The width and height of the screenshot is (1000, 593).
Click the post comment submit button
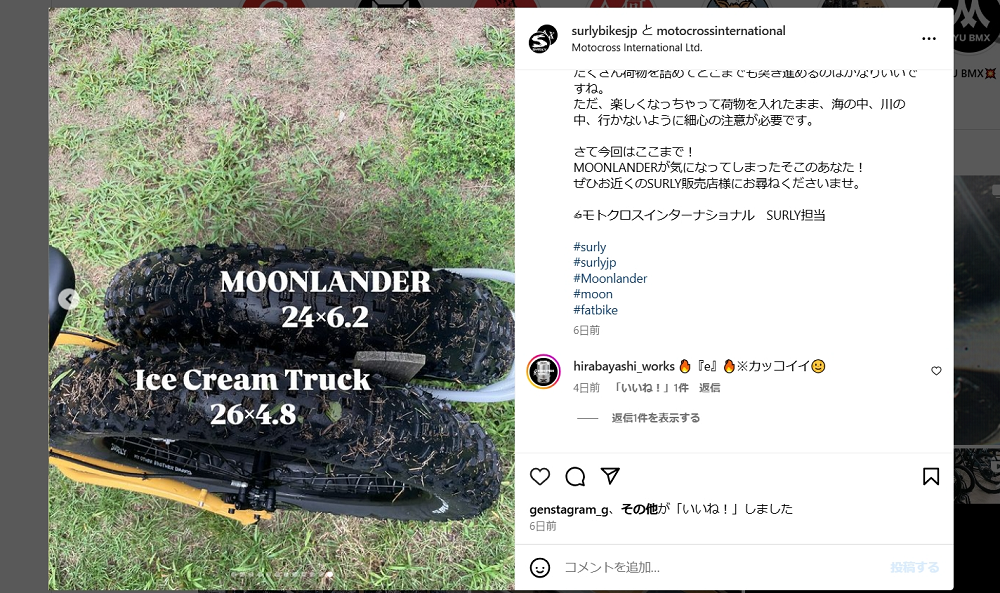(x=915, y=567)
